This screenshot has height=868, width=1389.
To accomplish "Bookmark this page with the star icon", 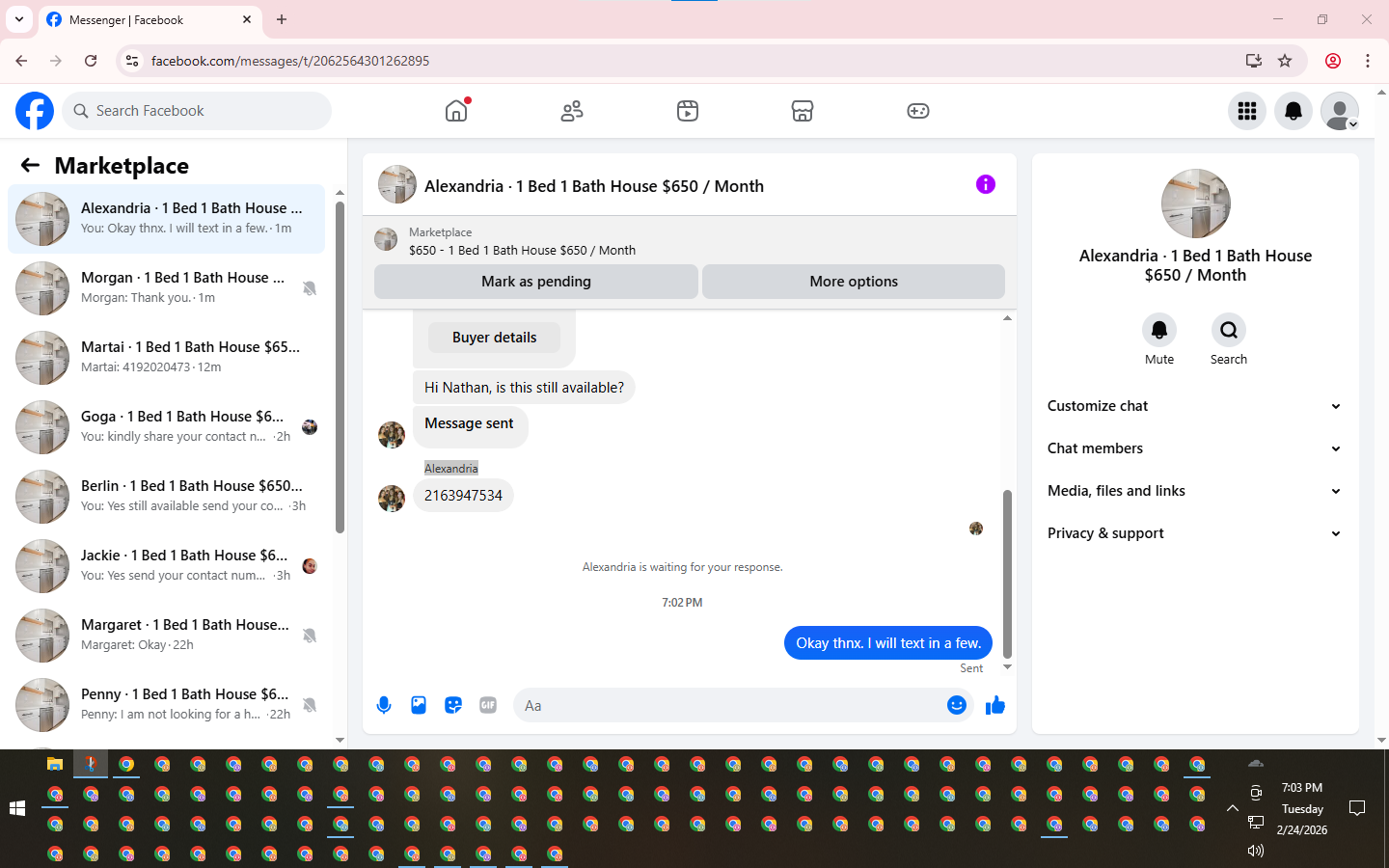I will click(x=1285, y=61).
